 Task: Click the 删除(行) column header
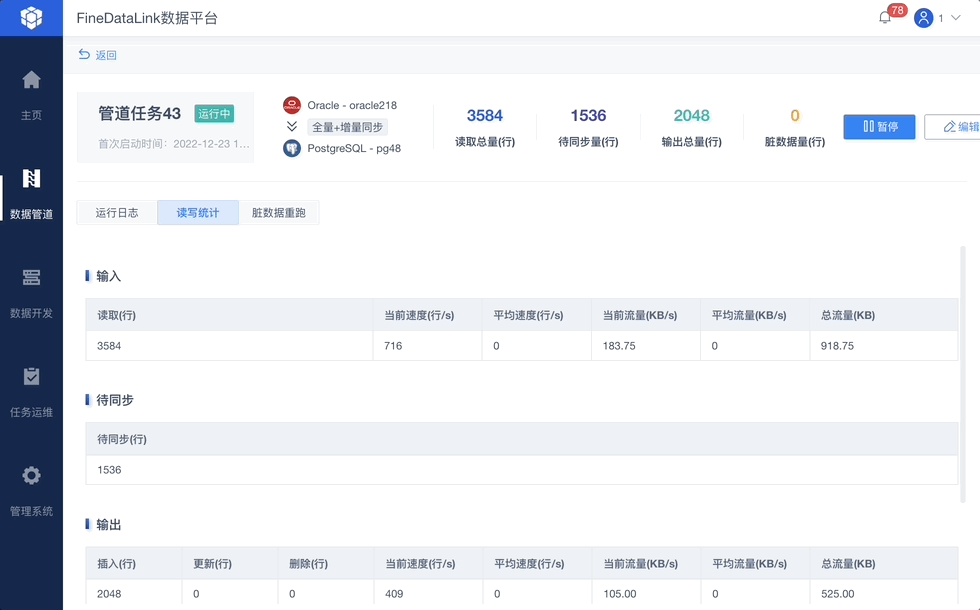pyautogui.click(x=326, y=564)
